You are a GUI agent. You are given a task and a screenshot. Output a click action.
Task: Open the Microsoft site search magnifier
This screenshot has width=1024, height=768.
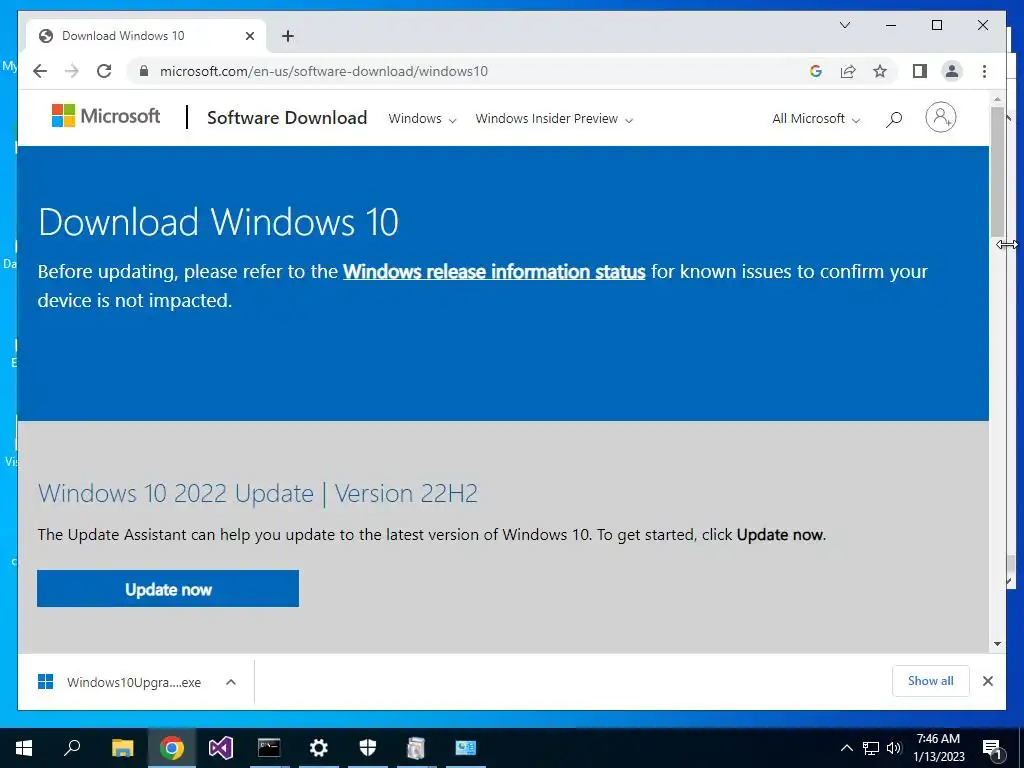point(894,119)
